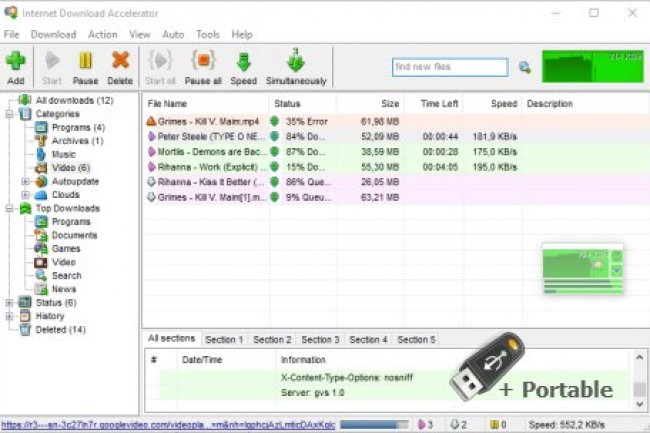Expand the Autoupdate tree node
The height and width of the screenshot is (433, 650).
coord(26,181)
